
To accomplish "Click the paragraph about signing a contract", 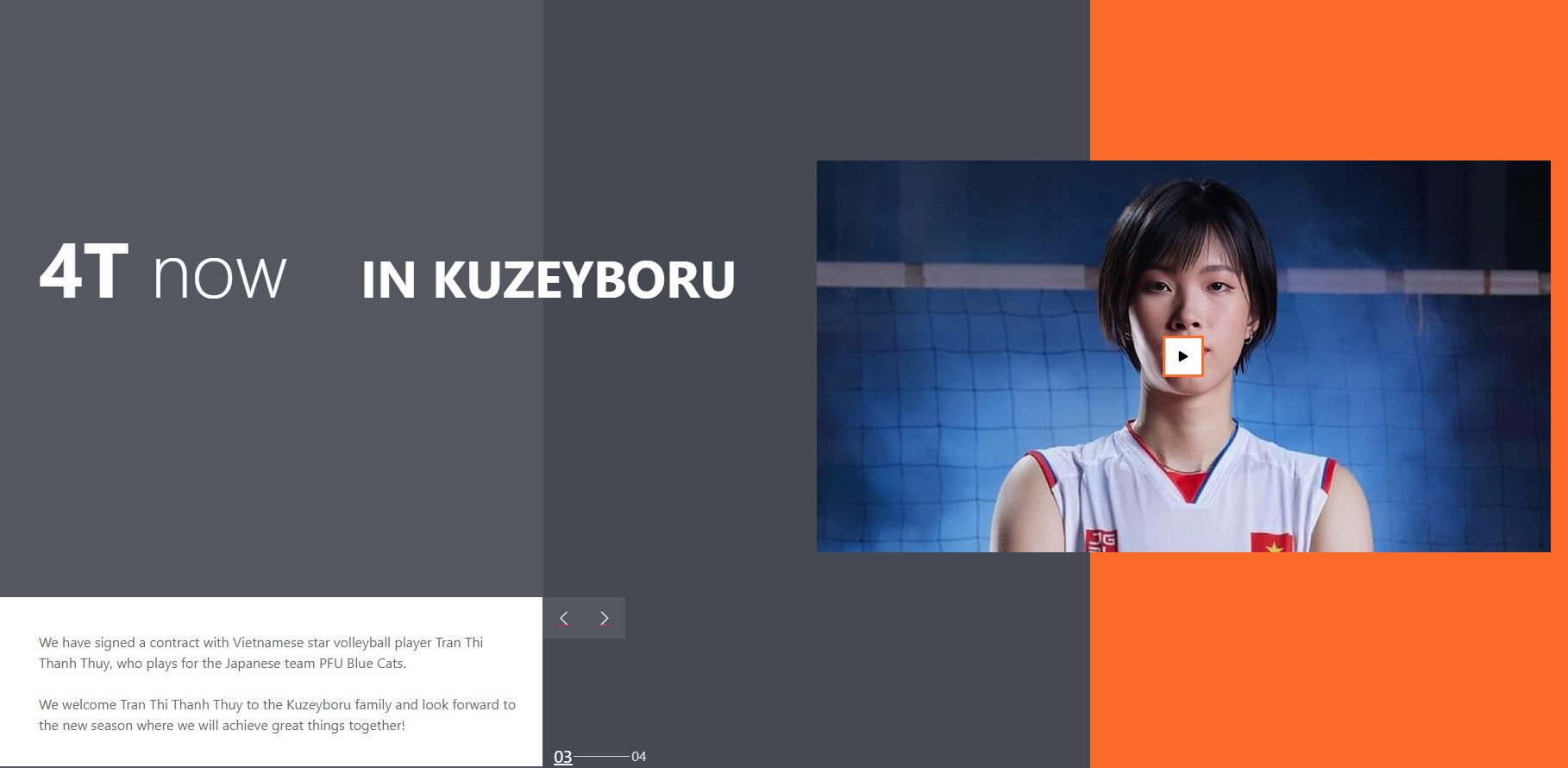I will 260,653.
